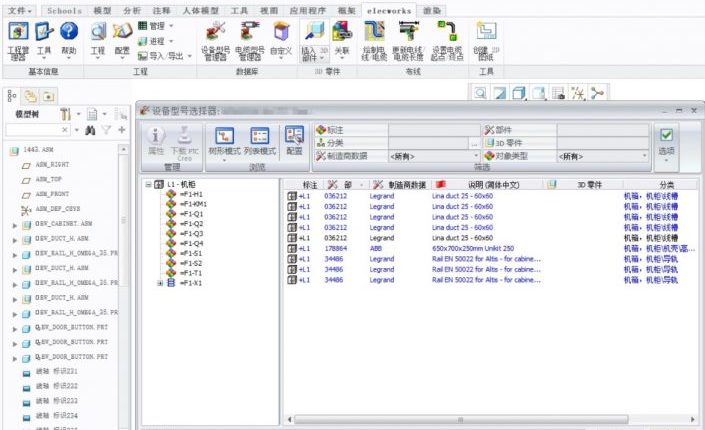Click the model tree settings hammer icon

pyautogui.click(x=66, y=114)
